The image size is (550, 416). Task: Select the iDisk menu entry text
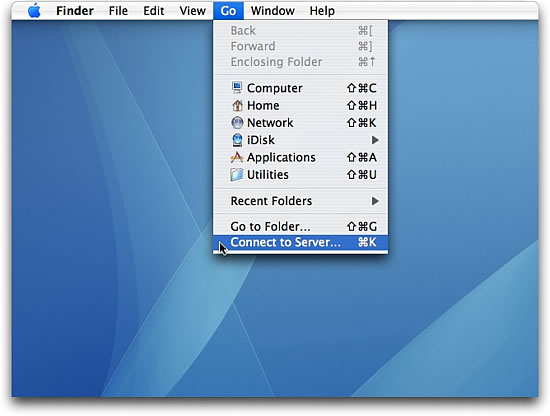[x=261, y=140]
